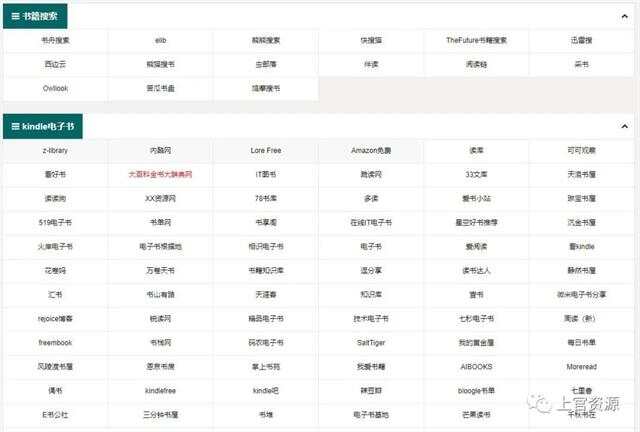Screen dimensions: 640x432
Task: Open the 电子书基地 link
Action: (x=371, y=415)
